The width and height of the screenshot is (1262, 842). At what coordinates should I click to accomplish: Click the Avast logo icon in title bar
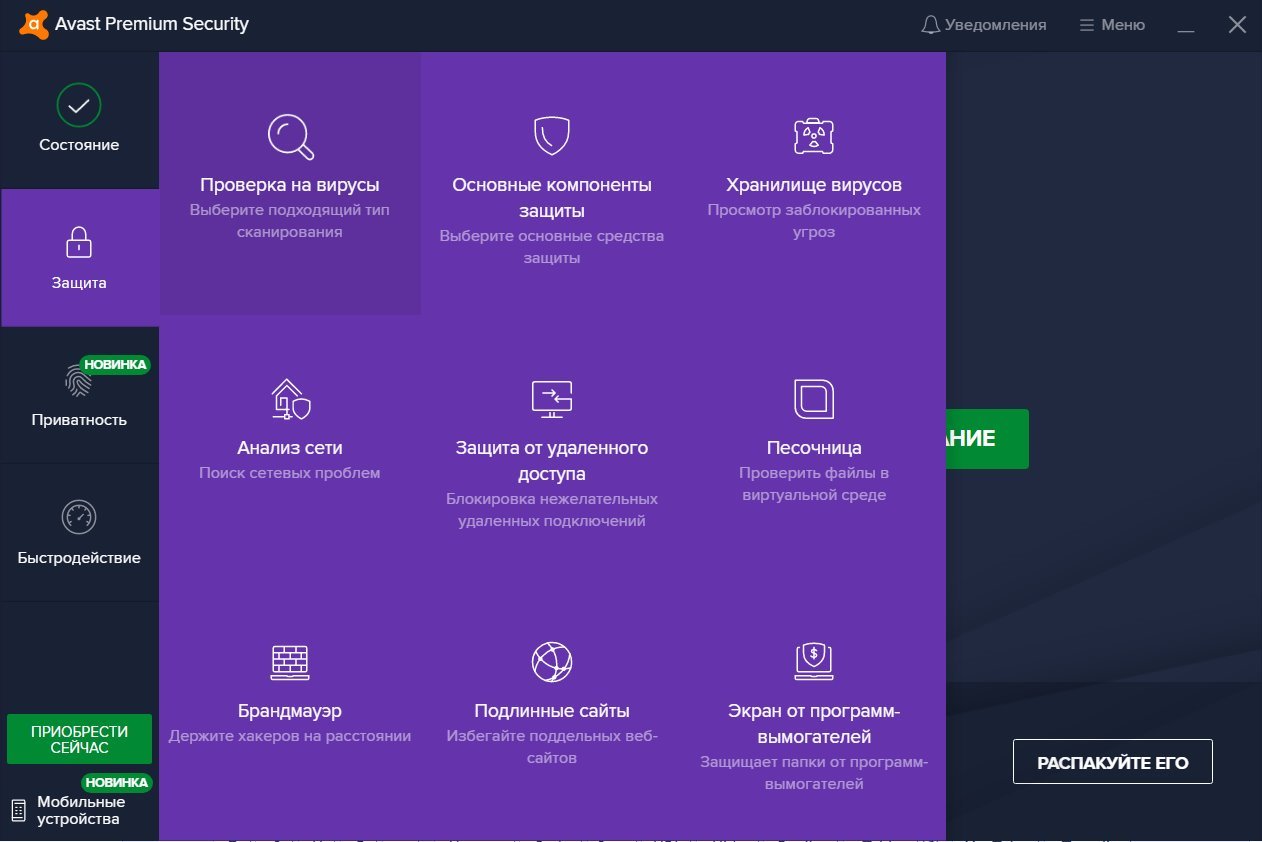(32, 24)
